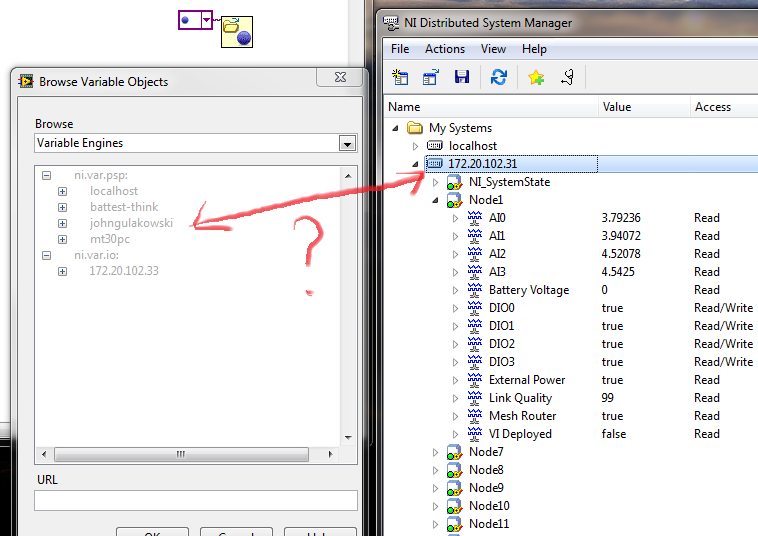The height and width of the screenshot is (536, 758).
Task: Click the vertical scrollbar up arrow in browse tree
Action: click(348, 176)
